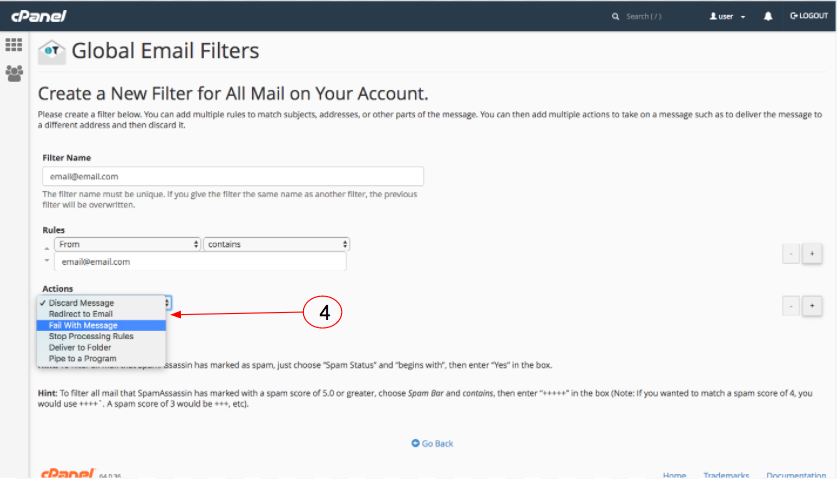Screen dimensions: 837x479
Task: Click the footer cPanel logo
Action: [68, 473]
